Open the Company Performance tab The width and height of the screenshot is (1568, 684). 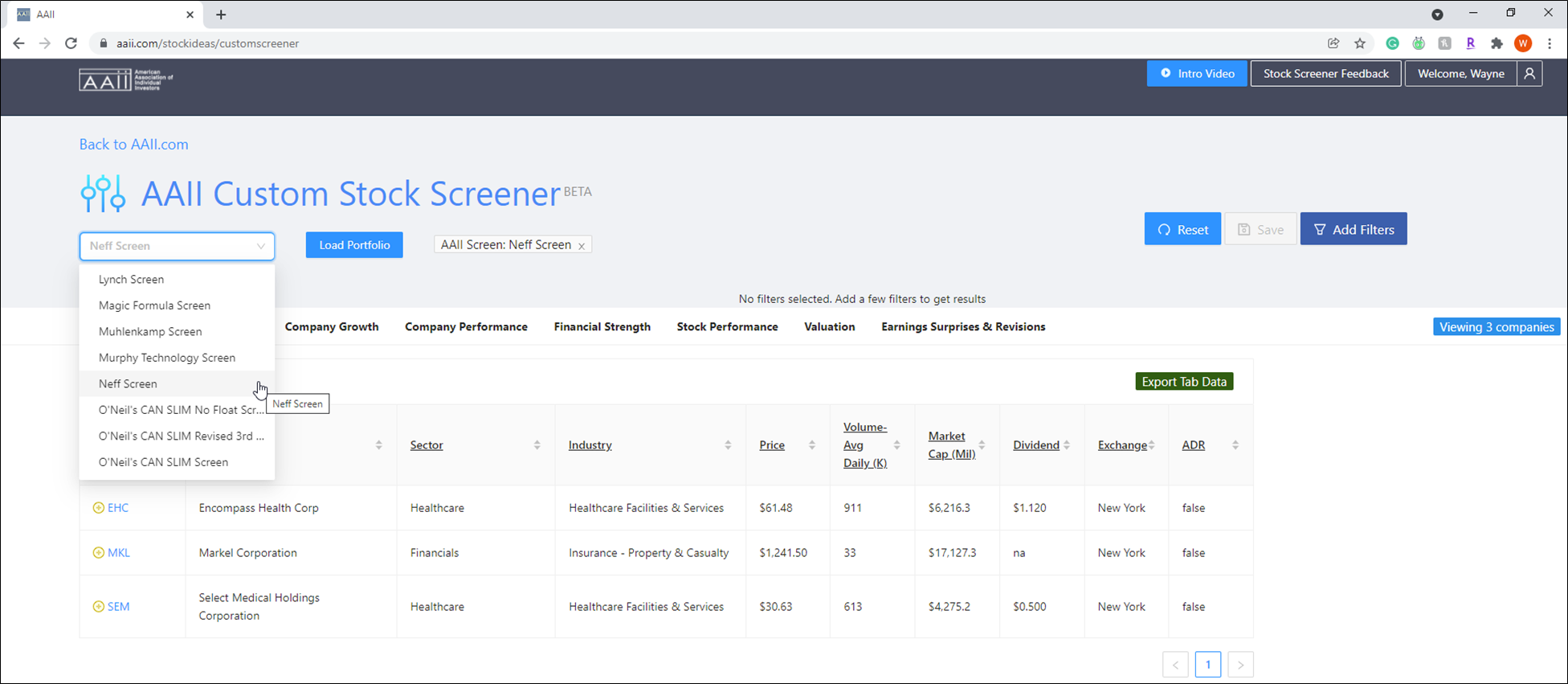point(466,327)
